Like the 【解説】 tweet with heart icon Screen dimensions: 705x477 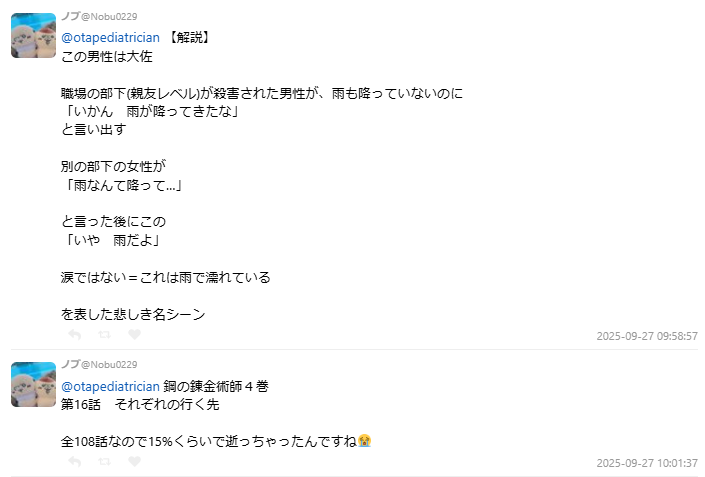click(135, 335)
